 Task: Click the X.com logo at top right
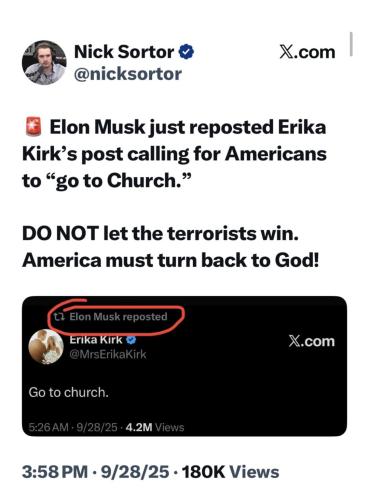pyautogui.click(x=307, y=52)
